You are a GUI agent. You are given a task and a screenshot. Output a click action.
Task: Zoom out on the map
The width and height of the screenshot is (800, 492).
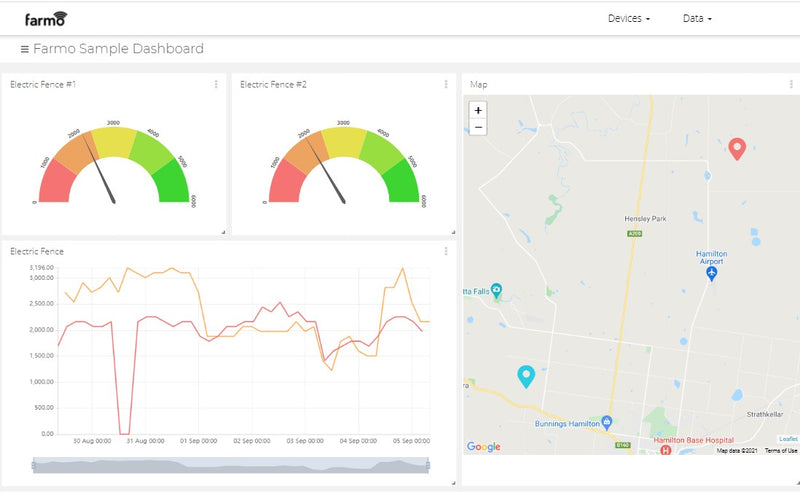click(x=478, y=127)
